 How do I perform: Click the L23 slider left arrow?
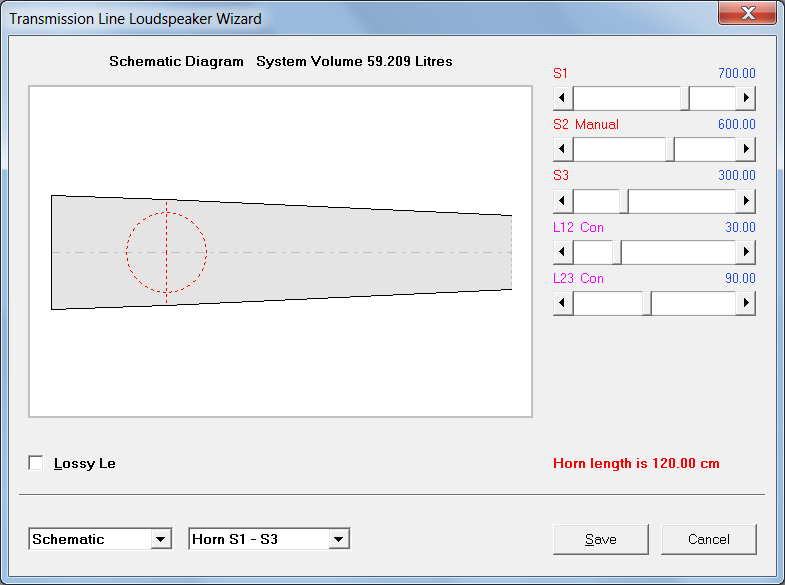pos(563,303)
